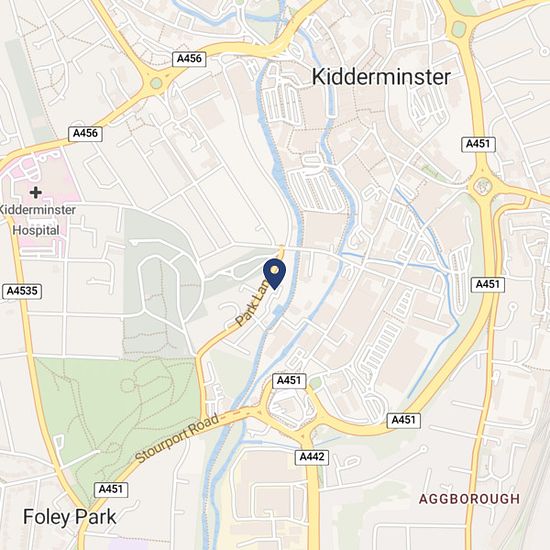Click the topmost A456 road shield
This screenshot has height=550, width=550.
tap(189, 59)
